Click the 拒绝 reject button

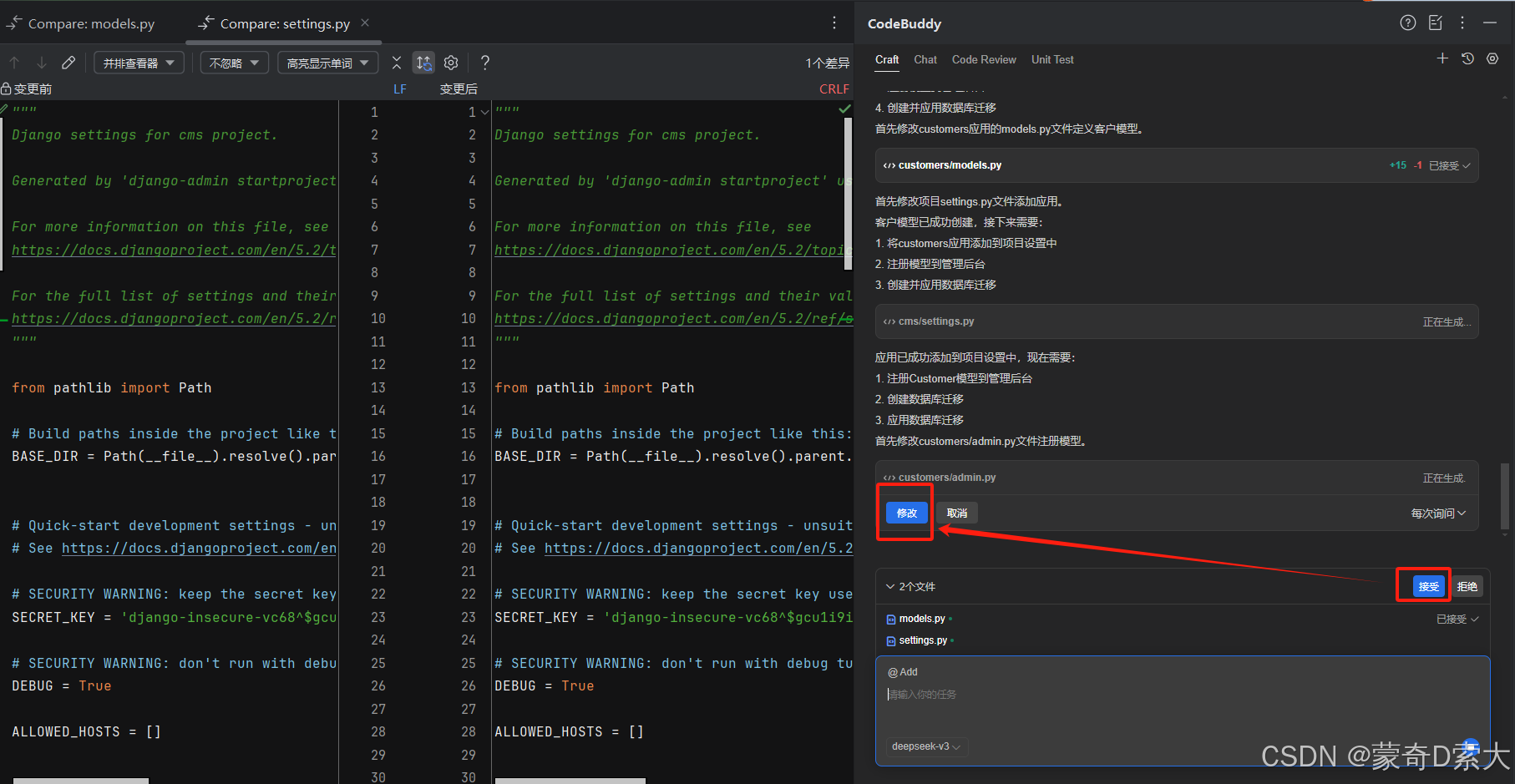click(x=1467, y=586)
